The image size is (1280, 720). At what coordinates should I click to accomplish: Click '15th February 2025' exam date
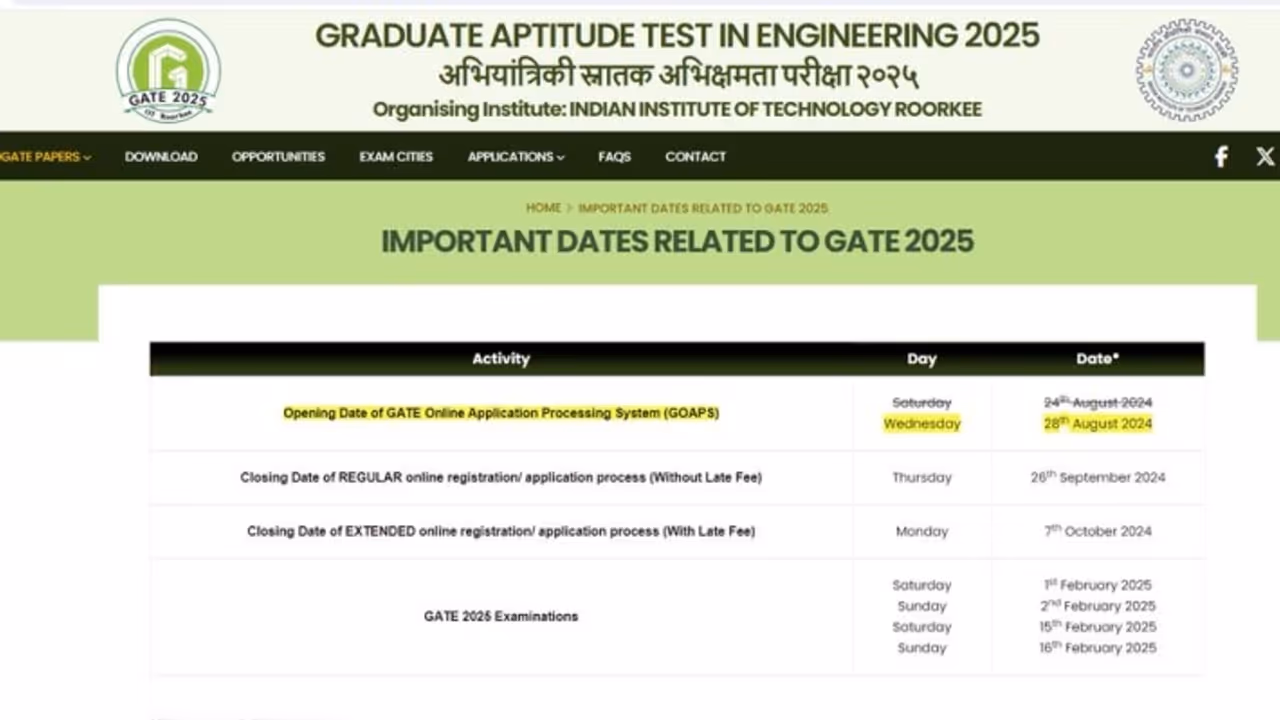tap(1098, 628)
